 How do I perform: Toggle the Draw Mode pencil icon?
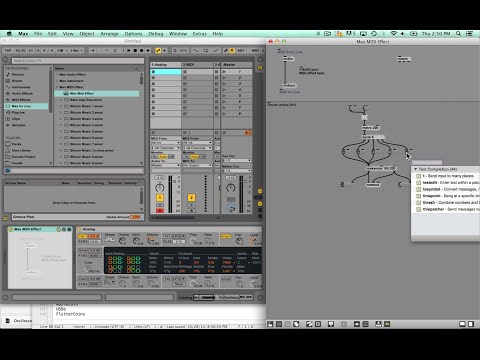(x=225, y=51)
